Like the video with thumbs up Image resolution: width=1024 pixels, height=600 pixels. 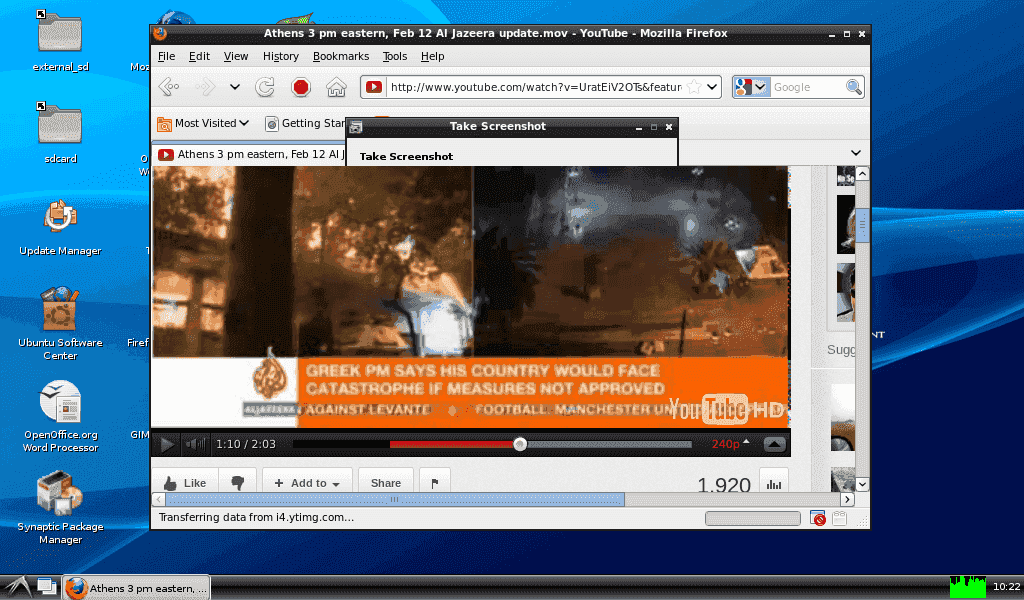click(x=185, y=483)
